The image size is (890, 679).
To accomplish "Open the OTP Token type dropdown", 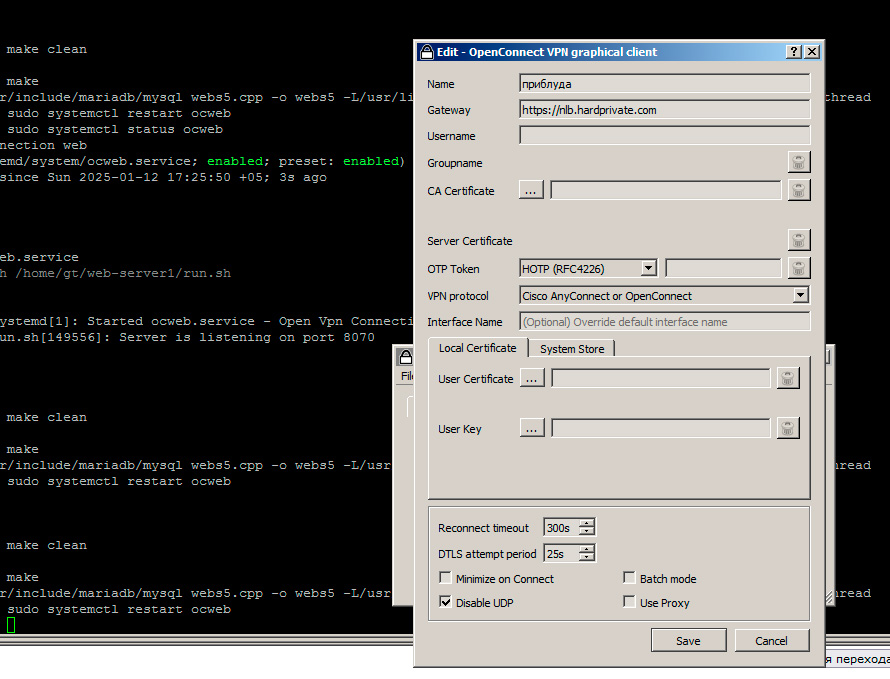I will pos(648,268).
